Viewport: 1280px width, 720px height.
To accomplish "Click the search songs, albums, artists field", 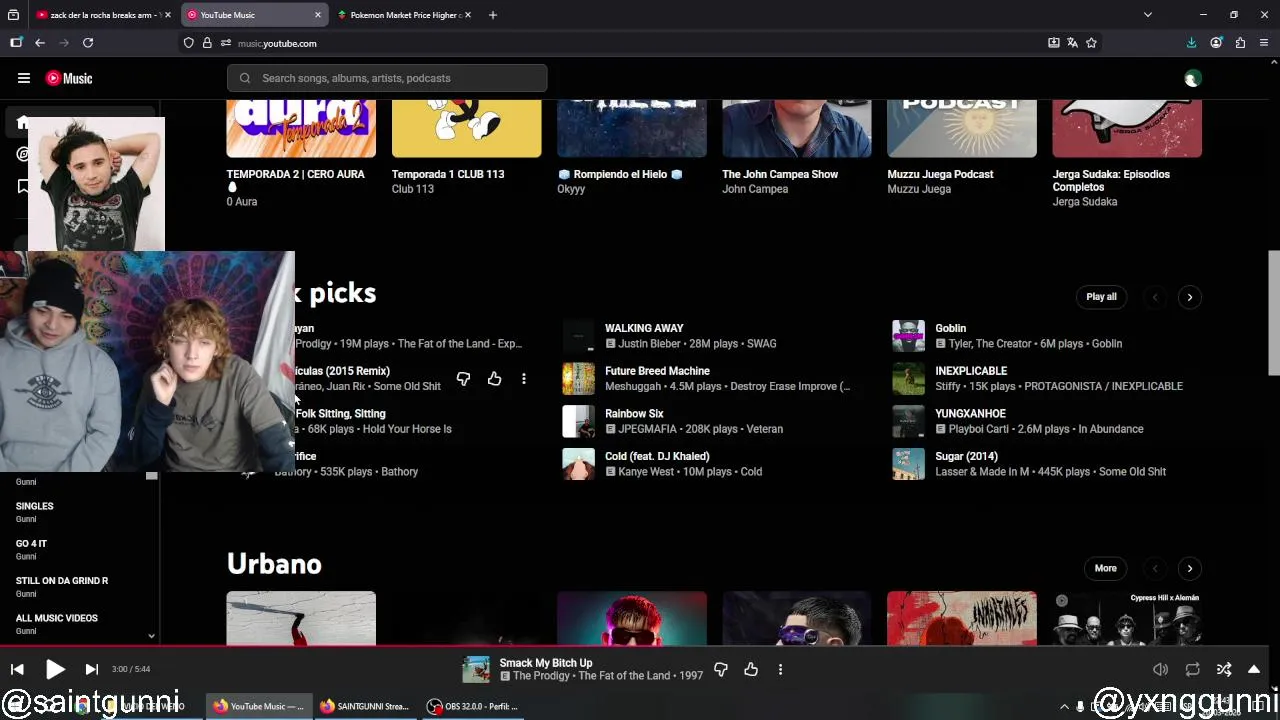I will [x=387, y=78].
